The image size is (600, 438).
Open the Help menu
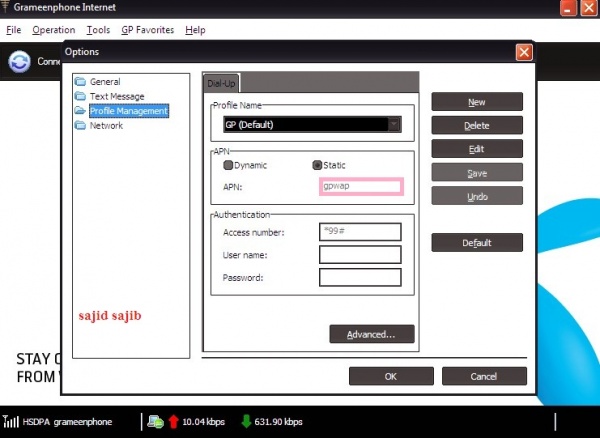click(195, 30)
